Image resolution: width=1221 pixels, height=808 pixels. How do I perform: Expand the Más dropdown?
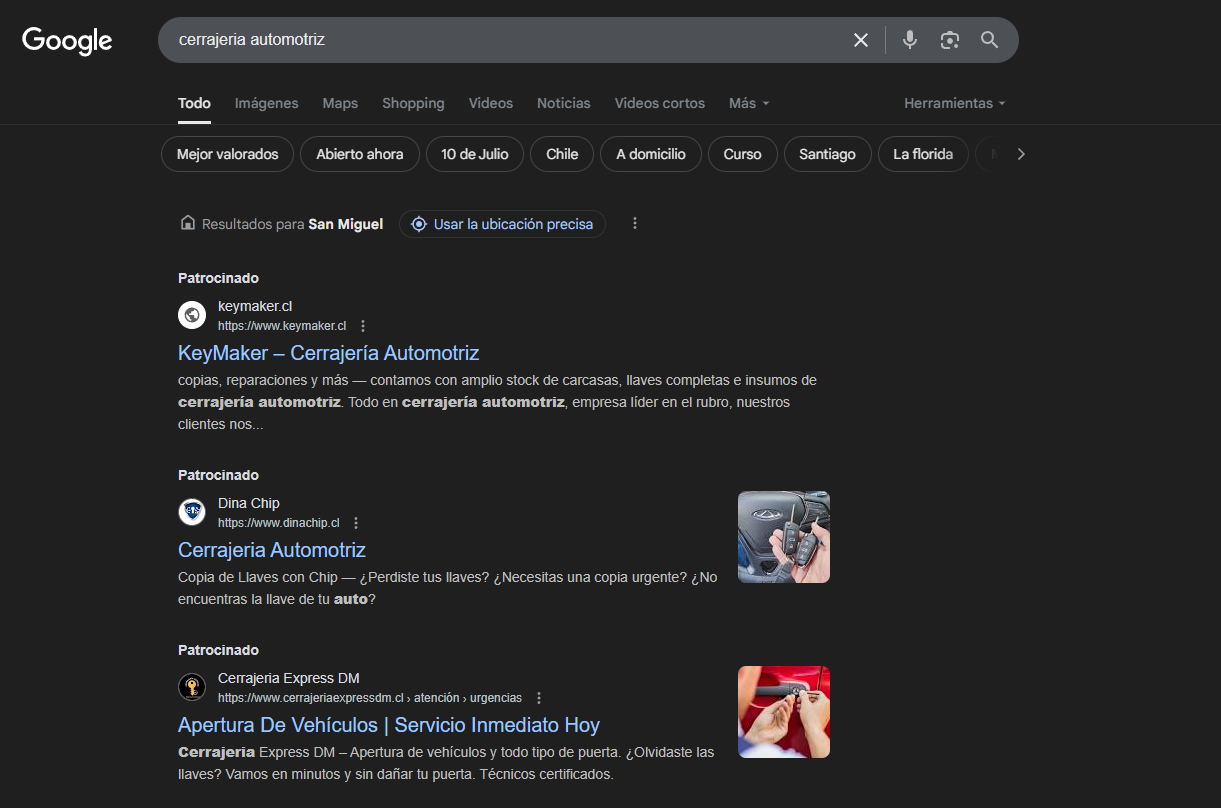(749, 103)
